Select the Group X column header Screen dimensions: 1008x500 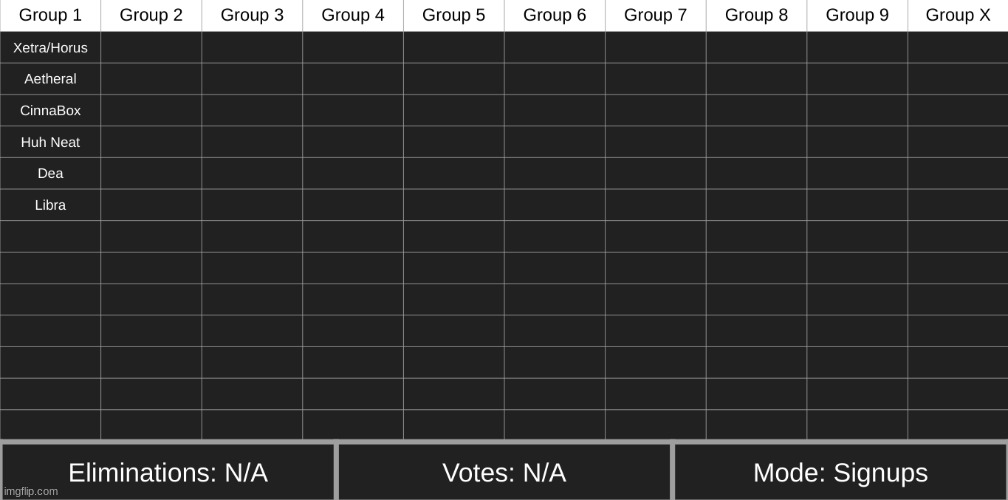[958, 15]
